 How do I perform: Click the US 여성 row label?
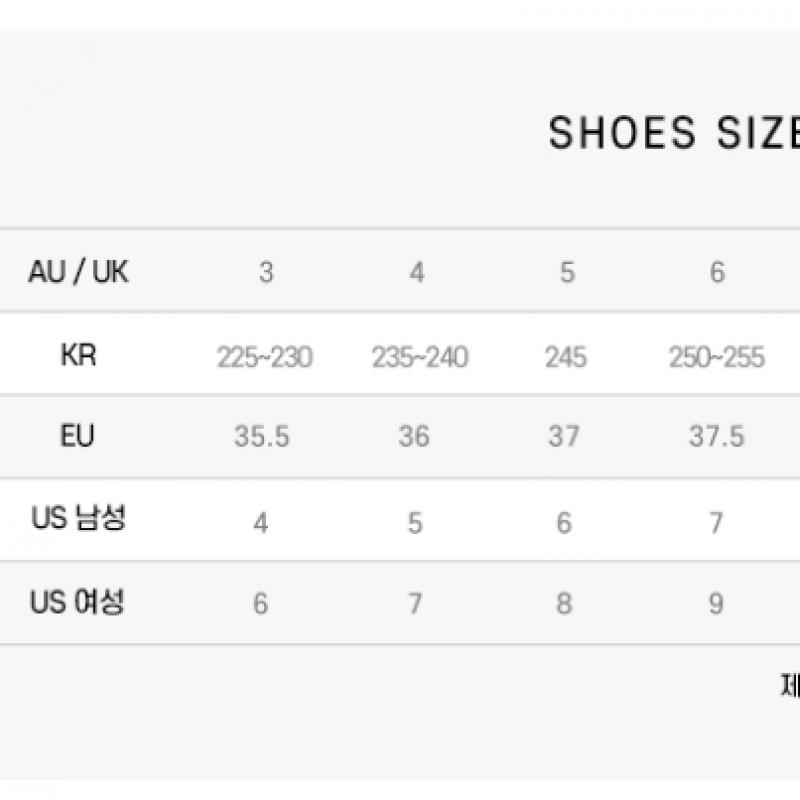(x=78, y=603)
